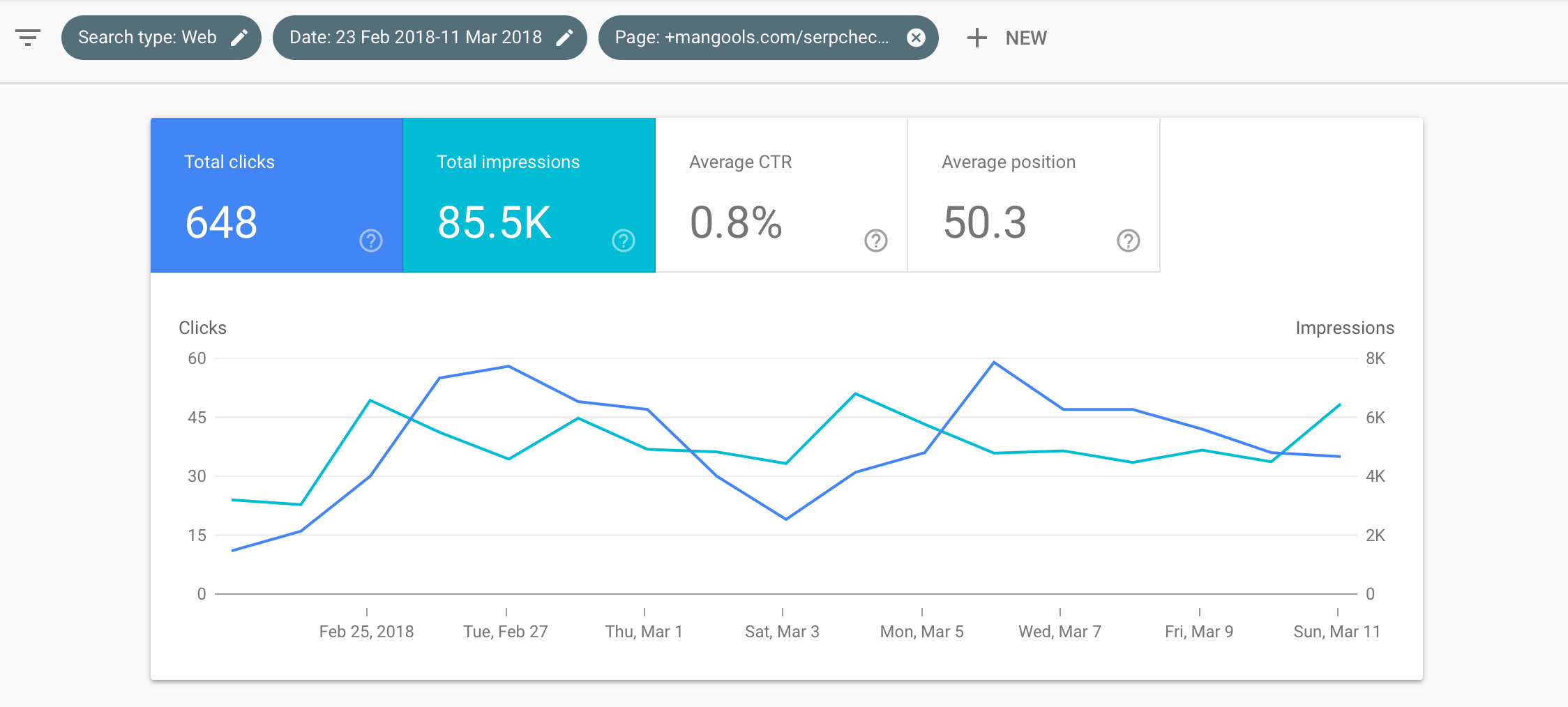Click the Page: +mangools.com chip
The image size is (1568, 707).
[x=768, y=38]
